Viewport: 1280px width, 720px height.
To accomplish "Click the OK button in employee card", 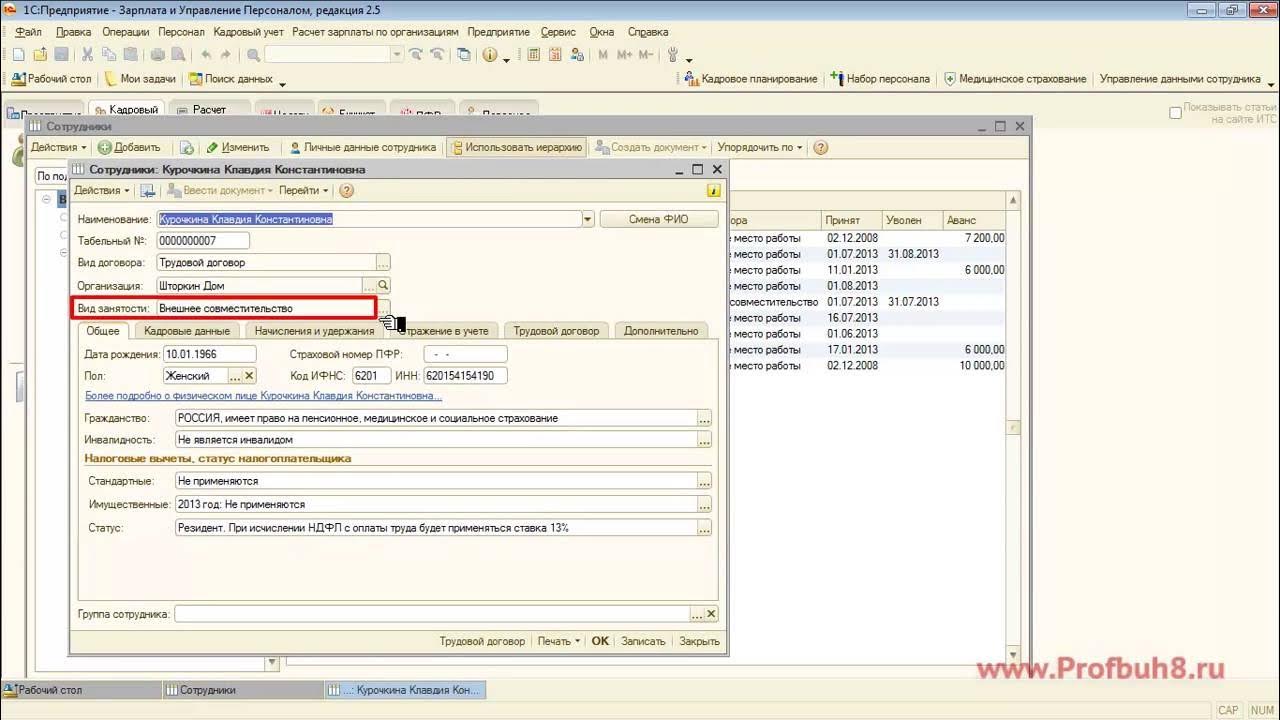I will point(600,641).
